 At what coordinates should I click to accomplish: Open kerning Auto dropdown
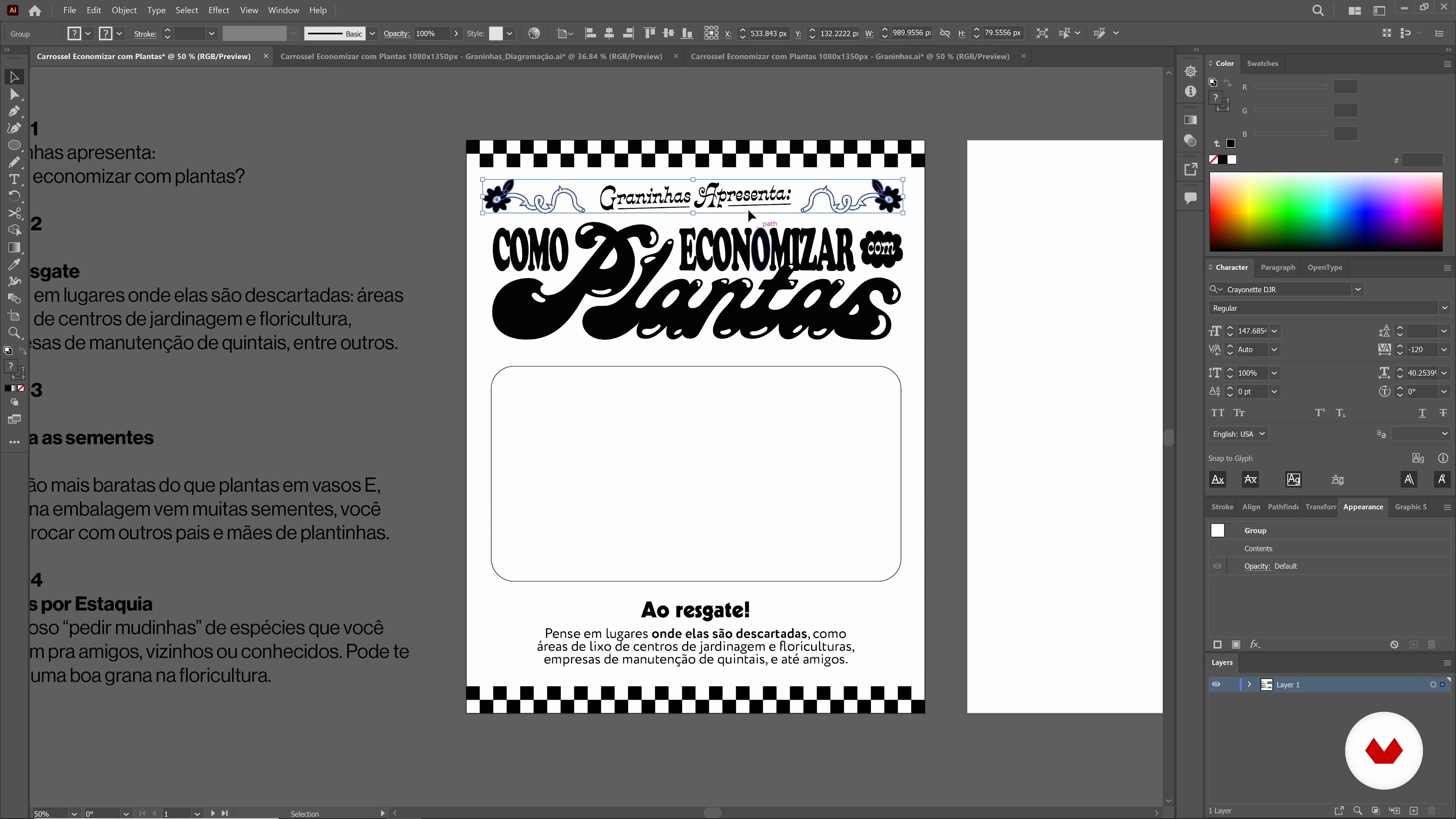point(1274,350)
